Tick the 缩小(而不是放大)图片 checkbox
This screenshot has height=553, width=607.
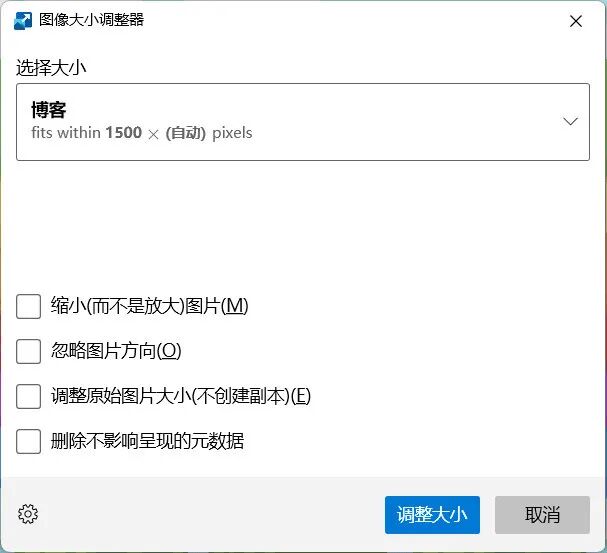[x=28, y=306]
